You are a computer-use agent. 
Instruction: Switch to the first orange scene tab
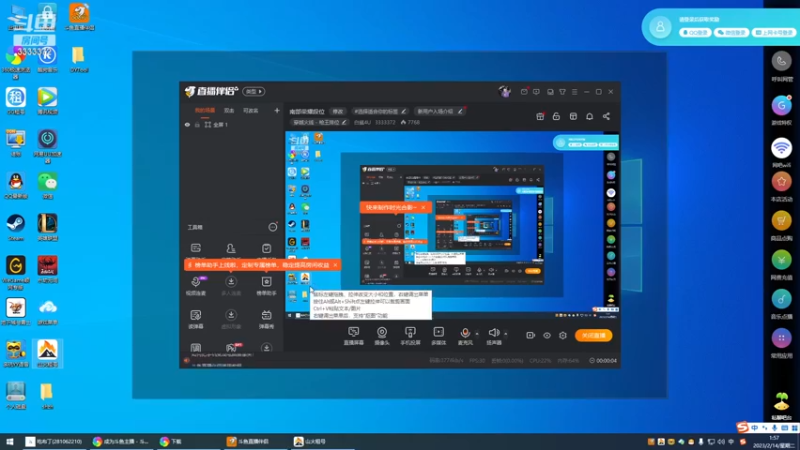click(x=205, y=110)
